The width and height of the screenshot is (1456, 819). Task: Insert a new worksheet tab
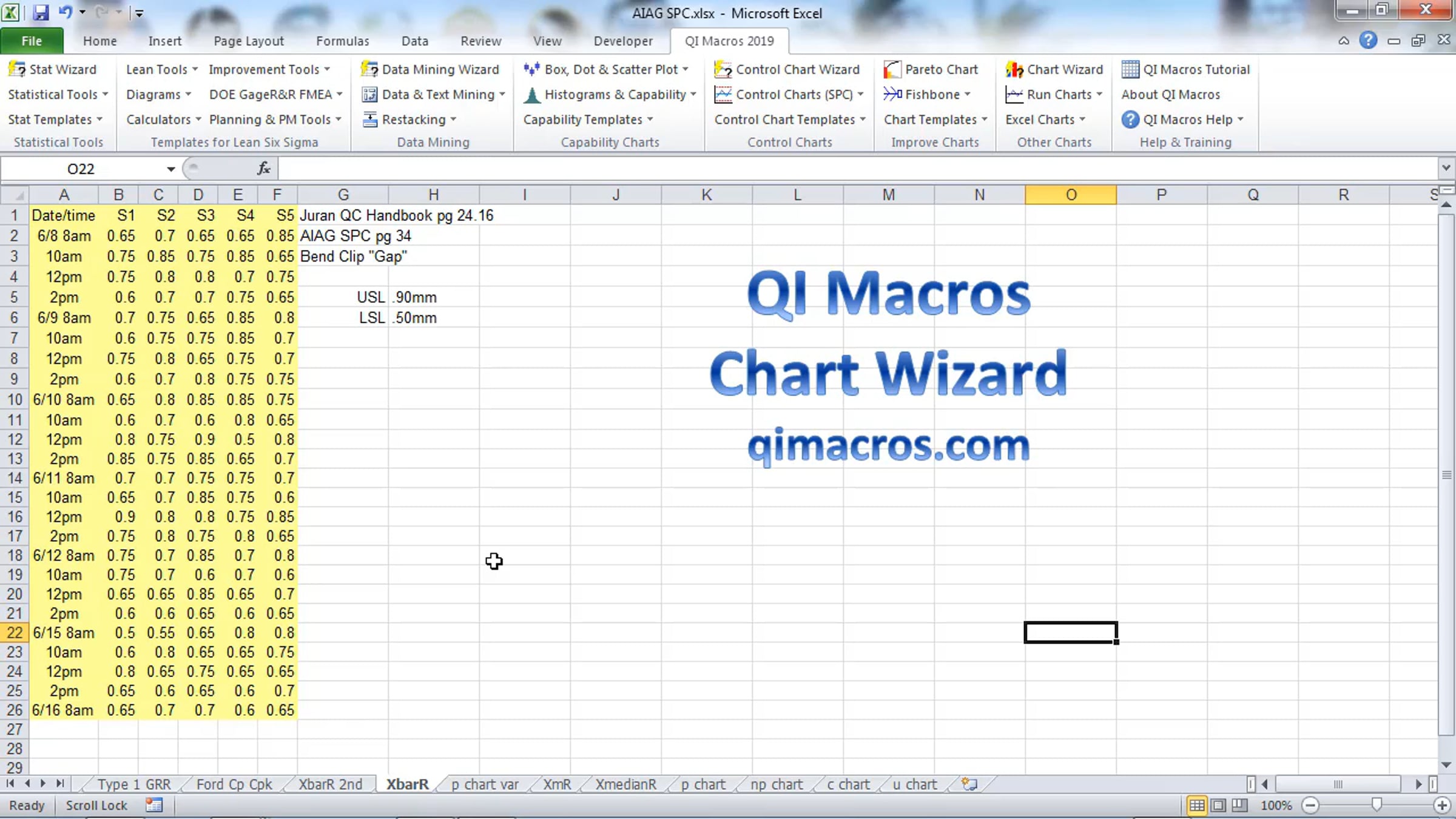[x=969, y=784]
